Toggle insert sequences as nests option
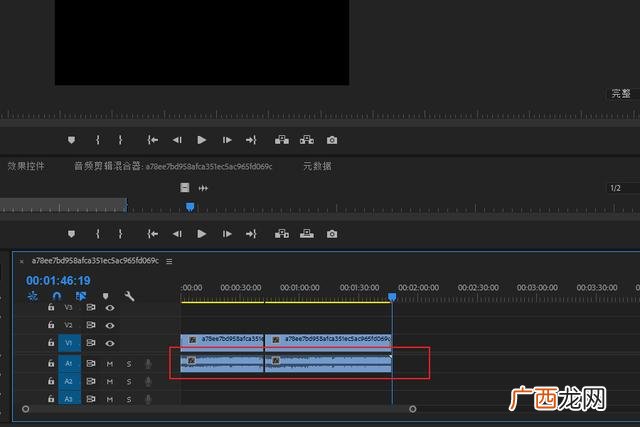This screenshot has width=640, height=427. 32,296
